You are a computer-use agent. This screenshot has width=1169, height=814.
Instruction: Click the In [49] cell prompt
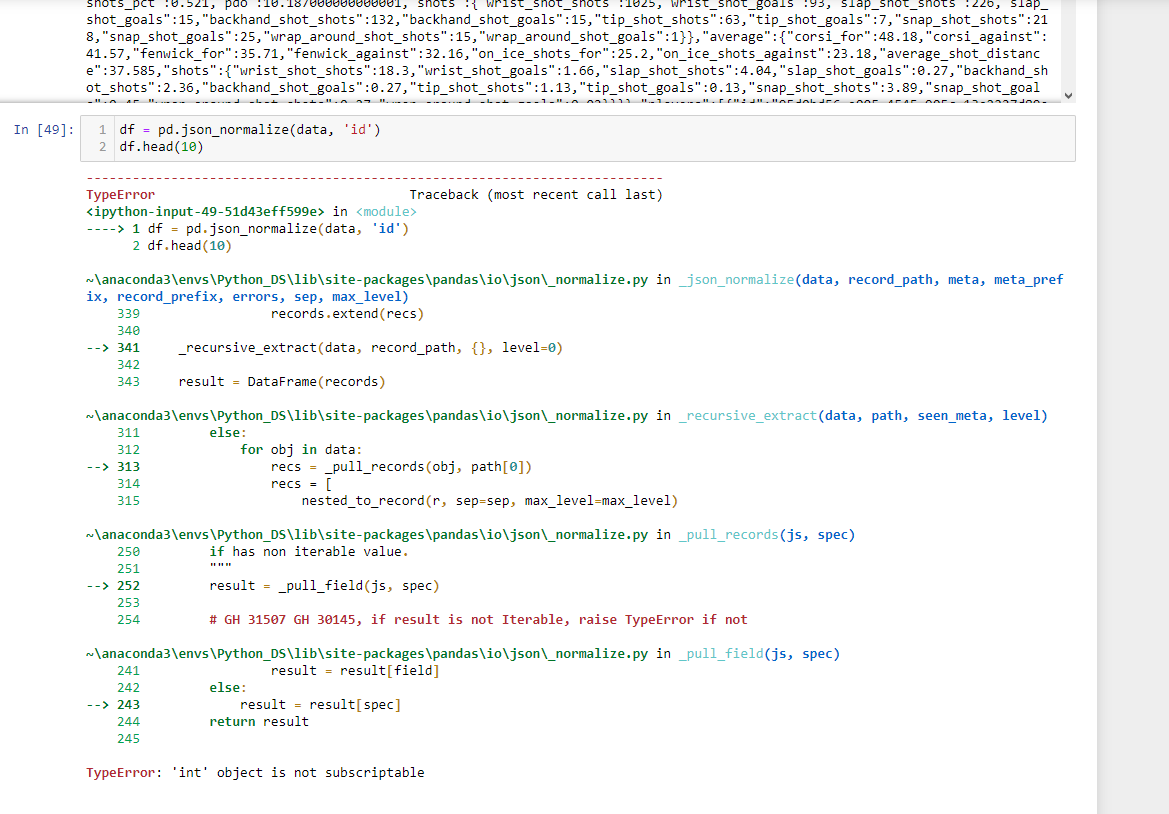tap(43, 130)
